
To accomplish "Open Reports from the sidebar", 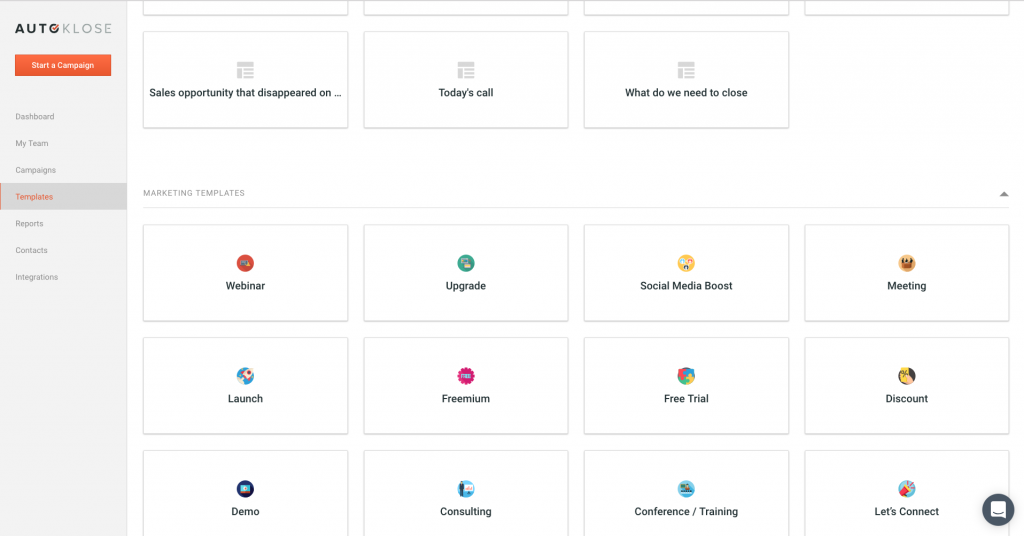I will (x=29, y=224).
